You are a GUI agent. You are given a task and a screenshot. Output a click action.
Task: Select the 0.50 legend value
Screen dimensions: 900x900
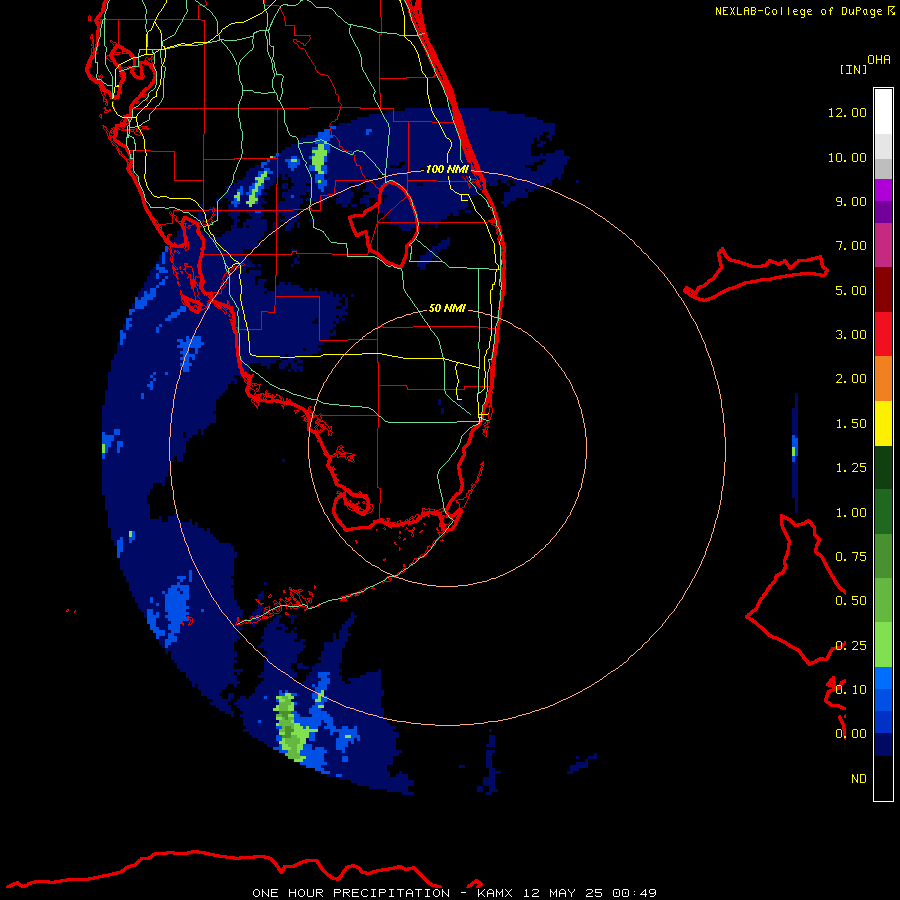(851, 601)
